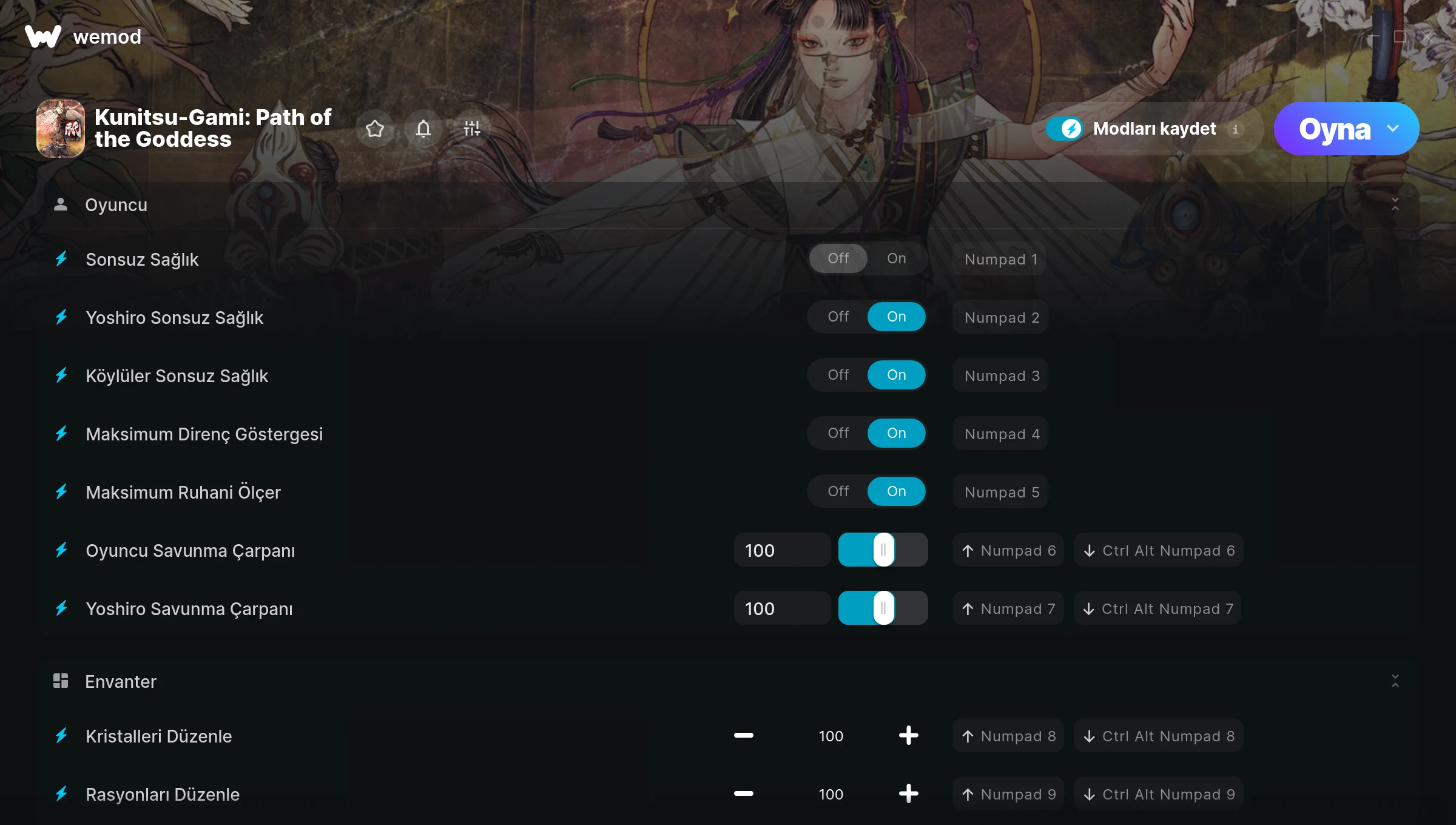Increase Kristalleri Düzenle with plus icon
This screenshot has height=825, width=1456.
[x=908, y=735]
